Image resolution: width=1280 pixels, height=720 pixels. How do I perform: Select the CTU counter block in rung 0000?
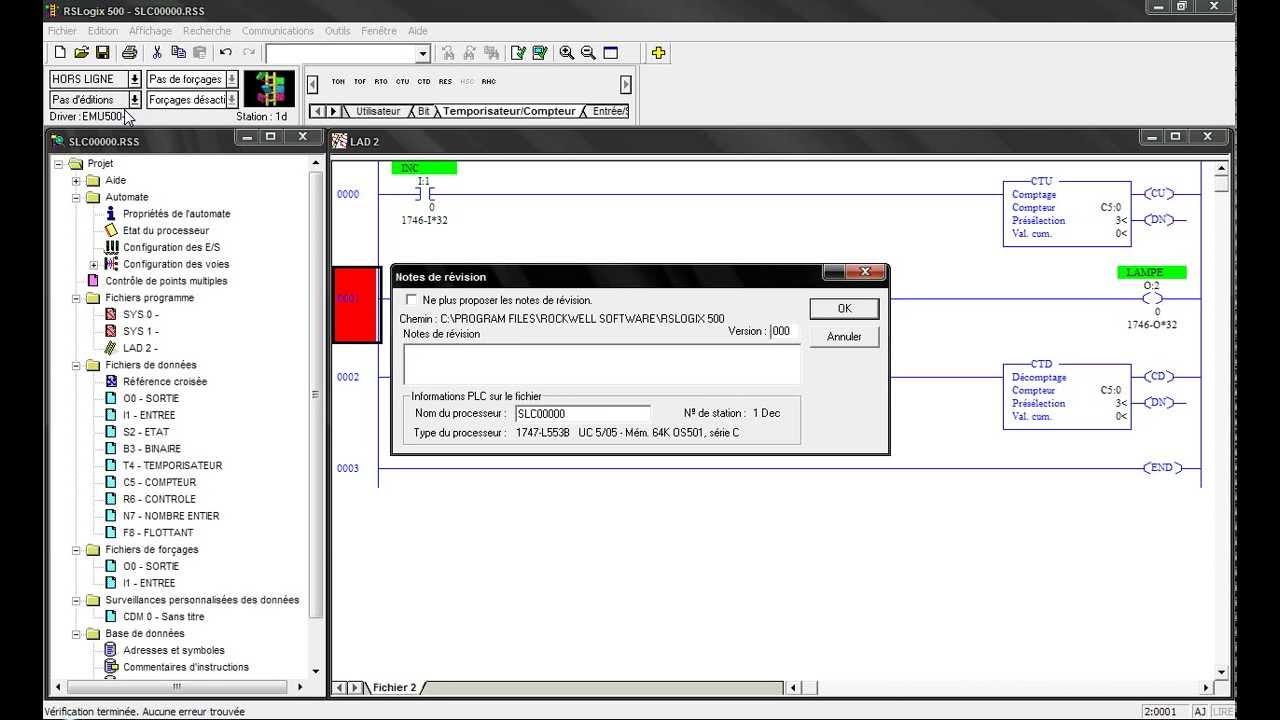coord(1067,213)
